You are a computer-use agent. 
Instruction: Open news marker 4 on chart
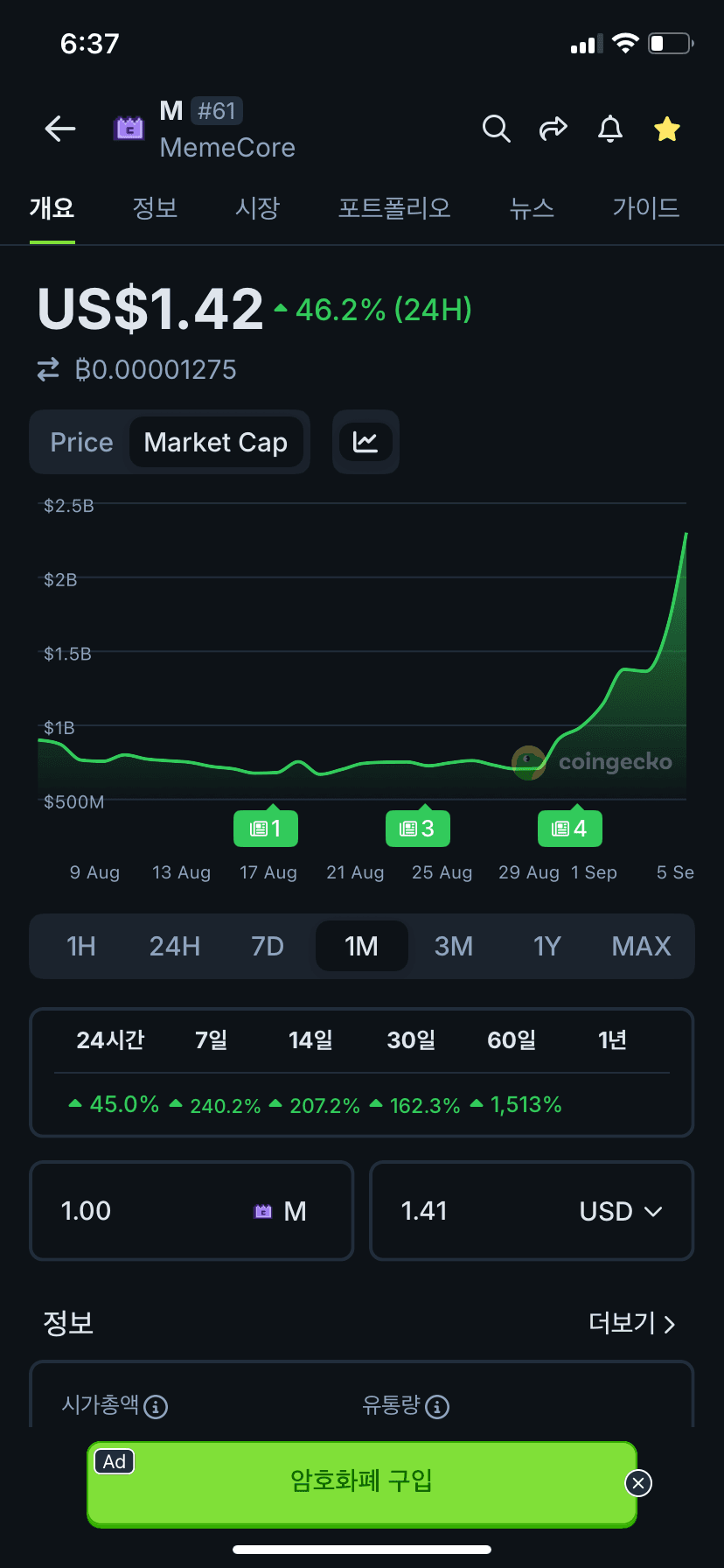pyautogui.click(x=570, y=829)
